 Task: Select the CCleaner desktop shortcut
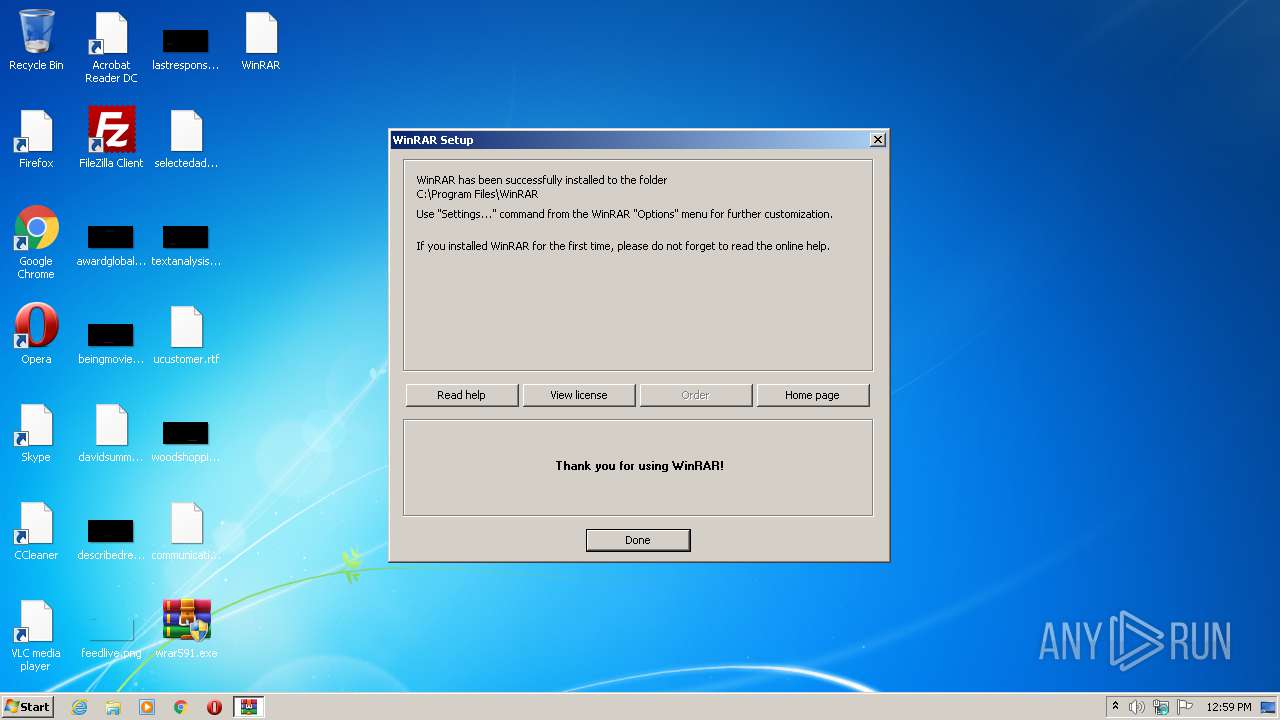pyautogui.click(x=36, y=532)
